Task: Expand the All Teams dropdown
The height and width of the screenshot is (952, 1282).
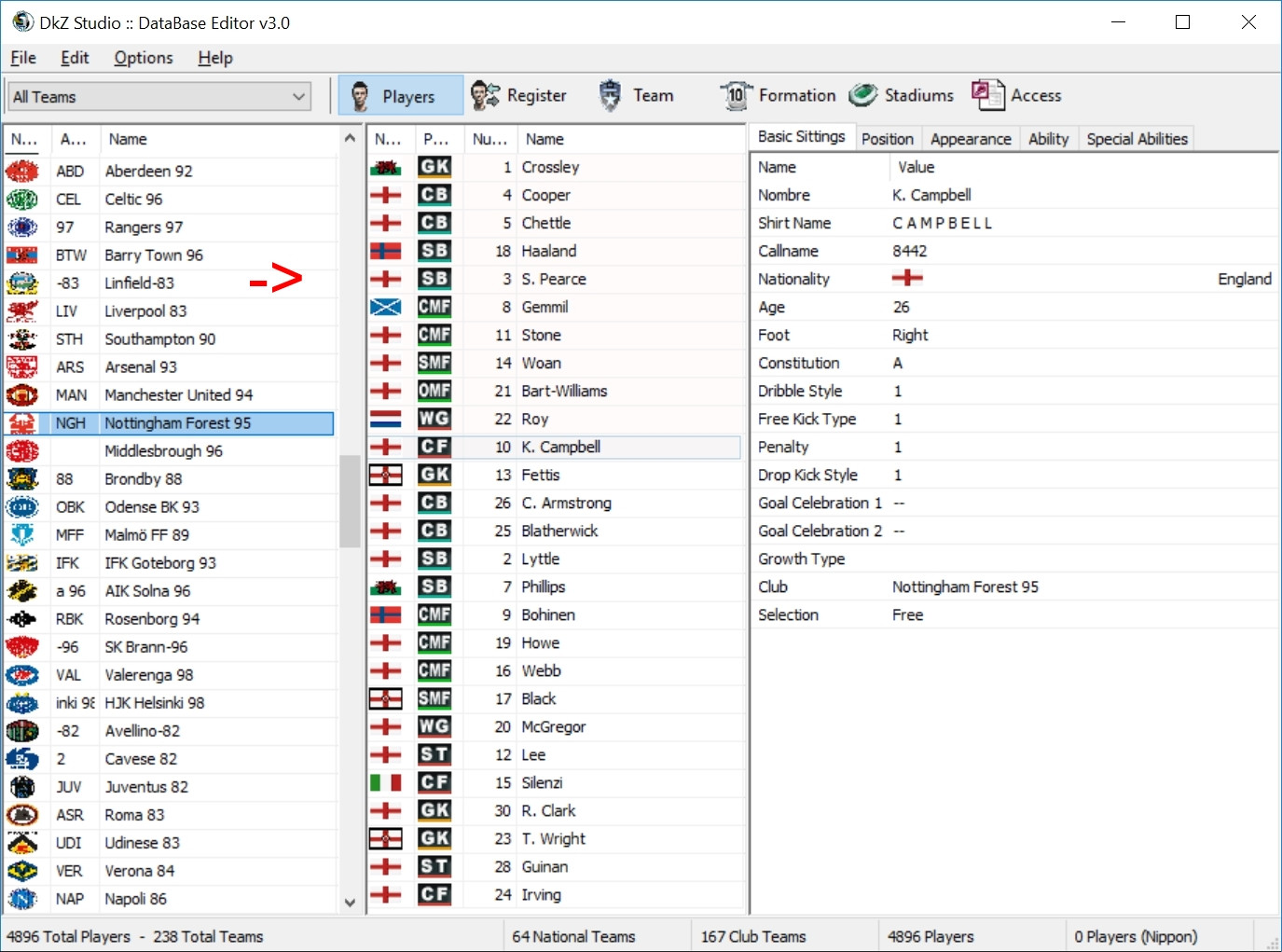Action: pyautogui.click(x=159, y=96)
